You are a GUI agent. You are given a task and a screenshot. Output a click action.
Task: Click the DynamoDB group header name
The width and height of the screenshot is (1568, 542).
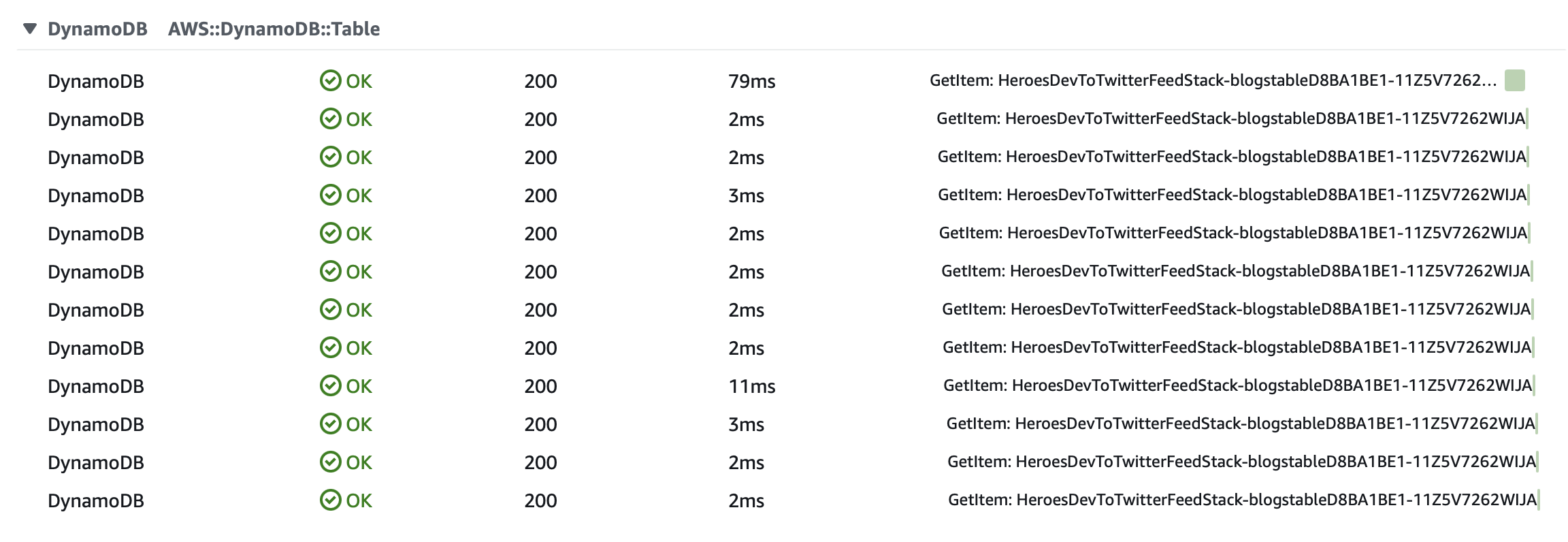point(97,29)
